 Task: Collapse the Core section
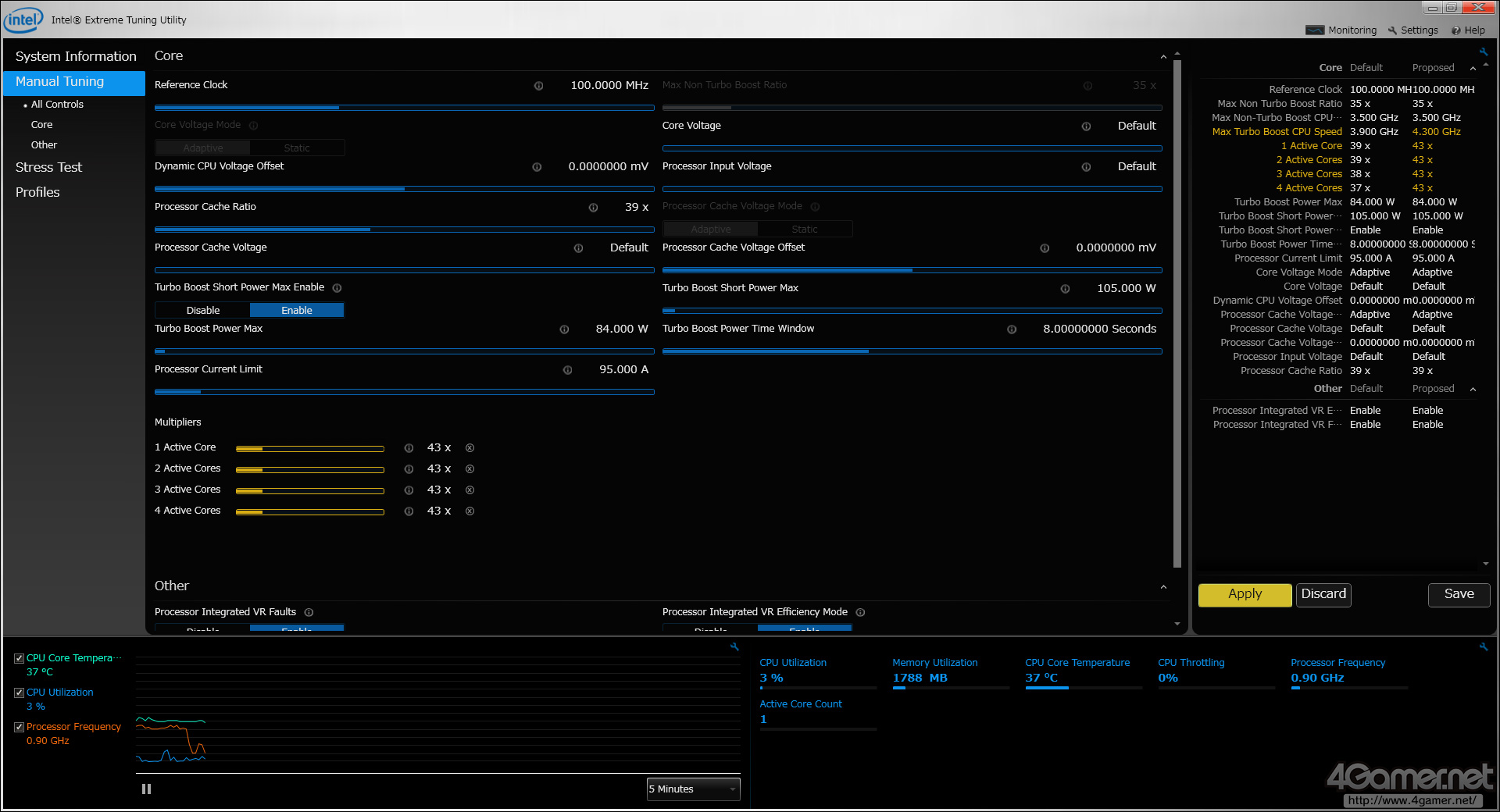1163,57
